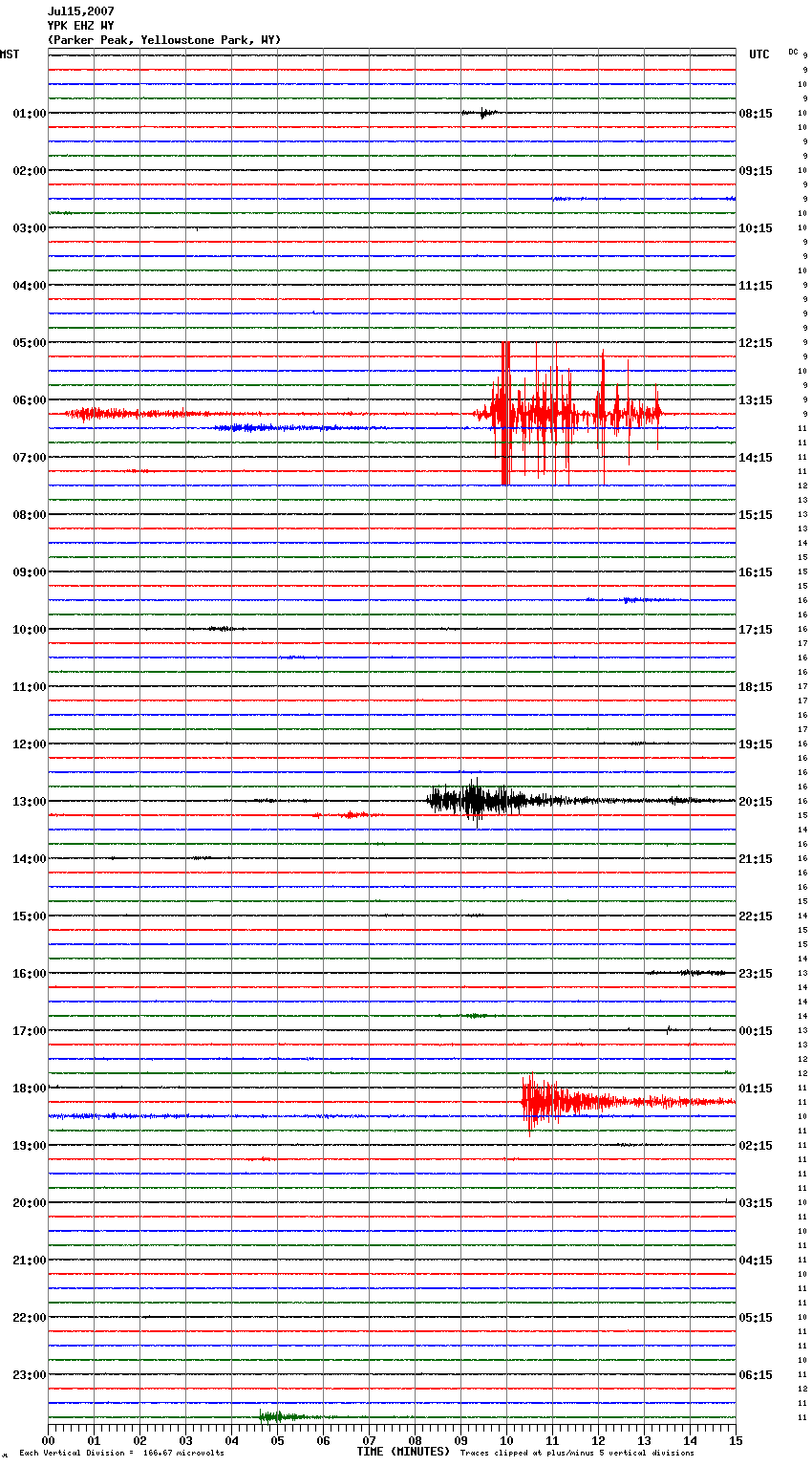812x1466 pixels.
Task: Click minute tick label 05 on bottom axis
Action: click(277, 1440)
